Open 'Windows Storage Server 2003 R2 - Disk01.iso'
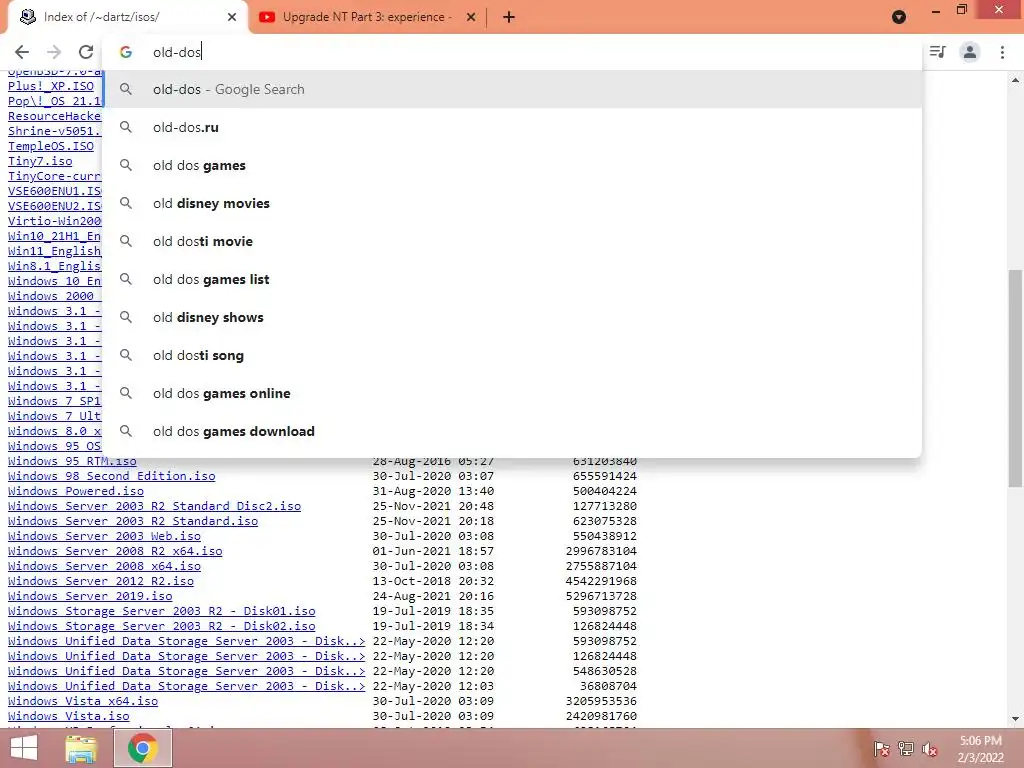1024x768 pixels. point(161,611)
